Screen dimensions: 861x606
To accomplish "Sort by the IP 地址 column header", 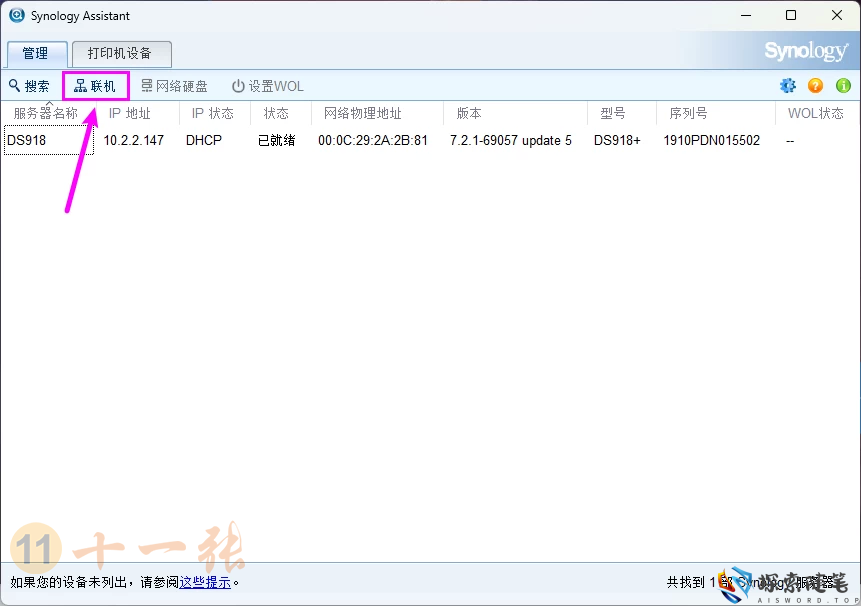I will tap(130, 113).
